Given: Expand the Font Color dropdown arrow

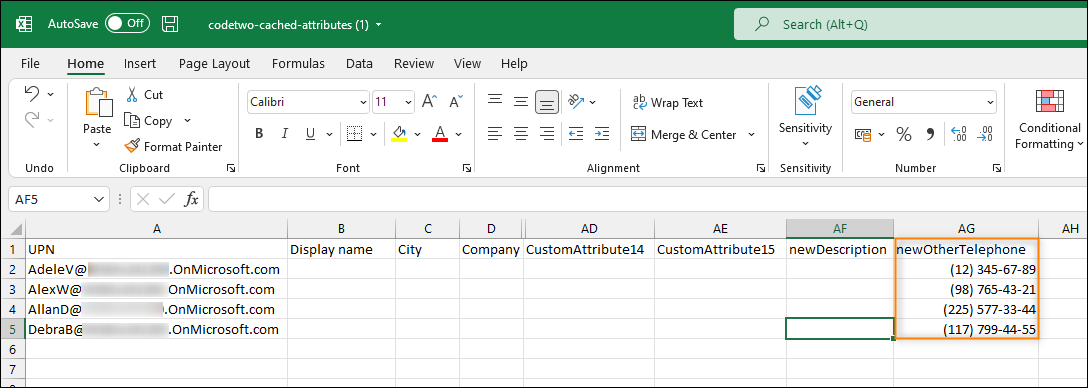Looking at the screenshot, I should pyautogui.click(x=459, y=134).
